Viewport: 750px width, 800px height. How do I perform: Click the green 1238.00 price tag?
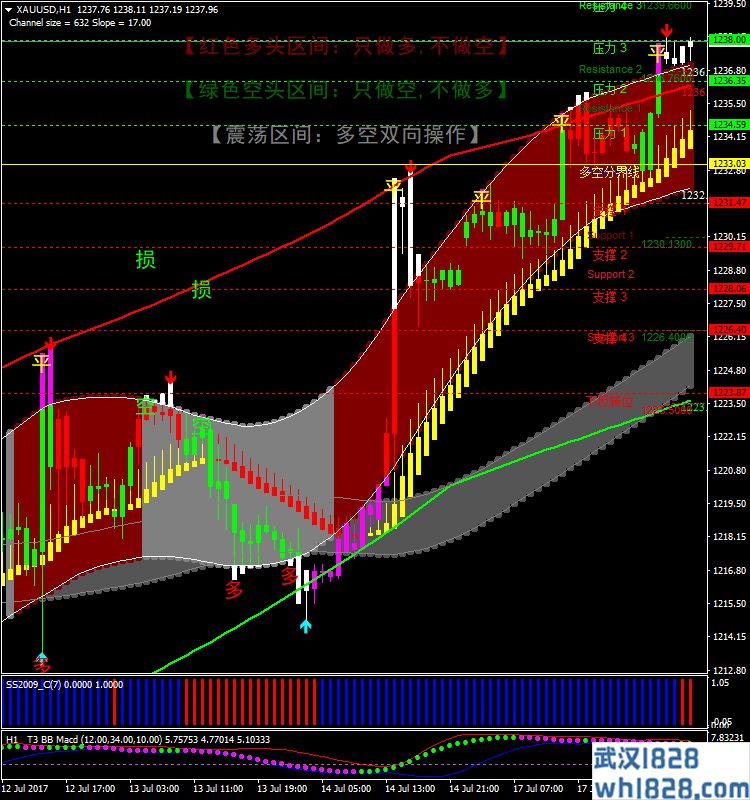(x=728, y=40)
